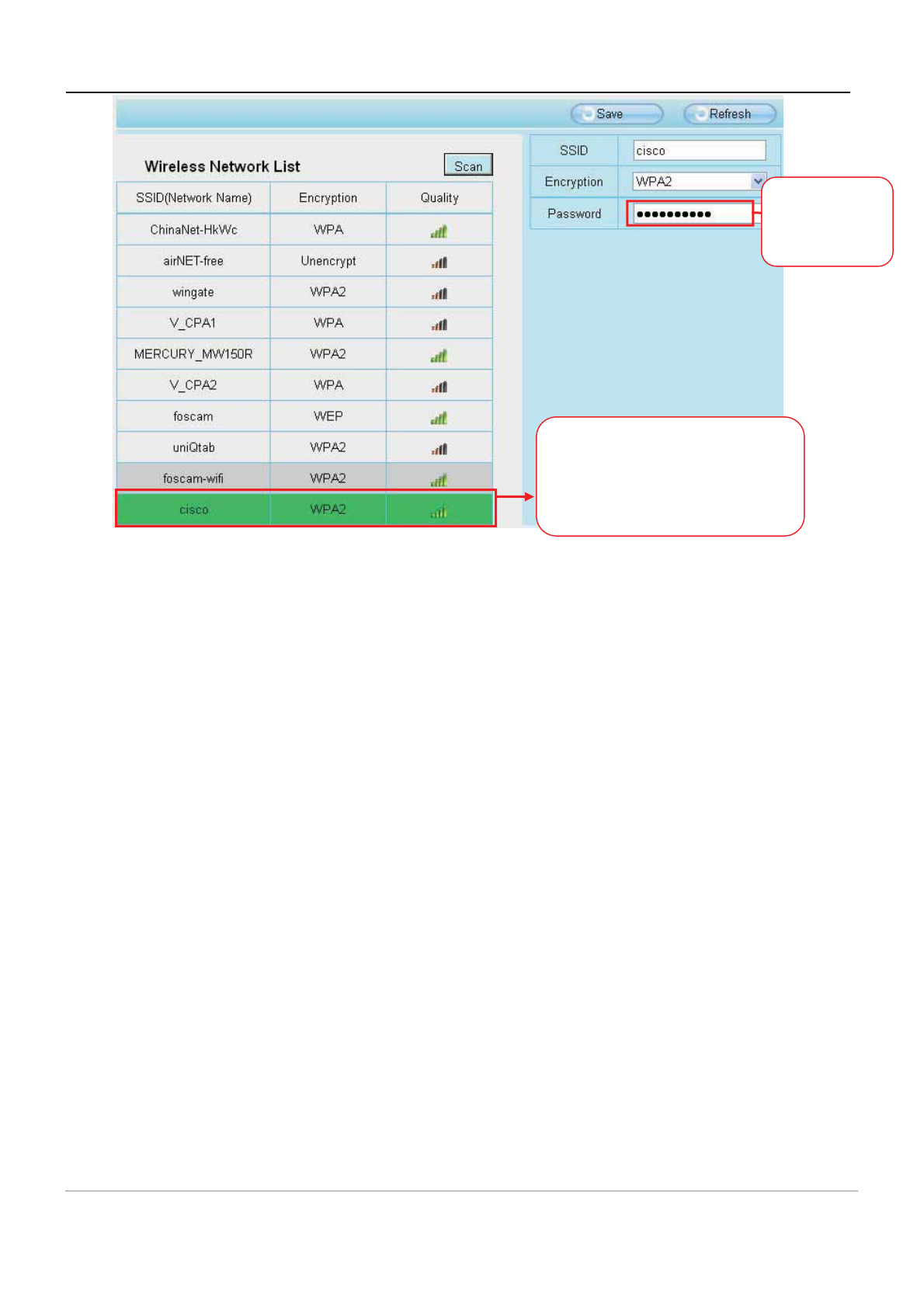The width and height of the screenshot is (924, 1308).
Task: Click signal quality icon for ChinaNet-HkWc
Action: click(x=439, y=231)
